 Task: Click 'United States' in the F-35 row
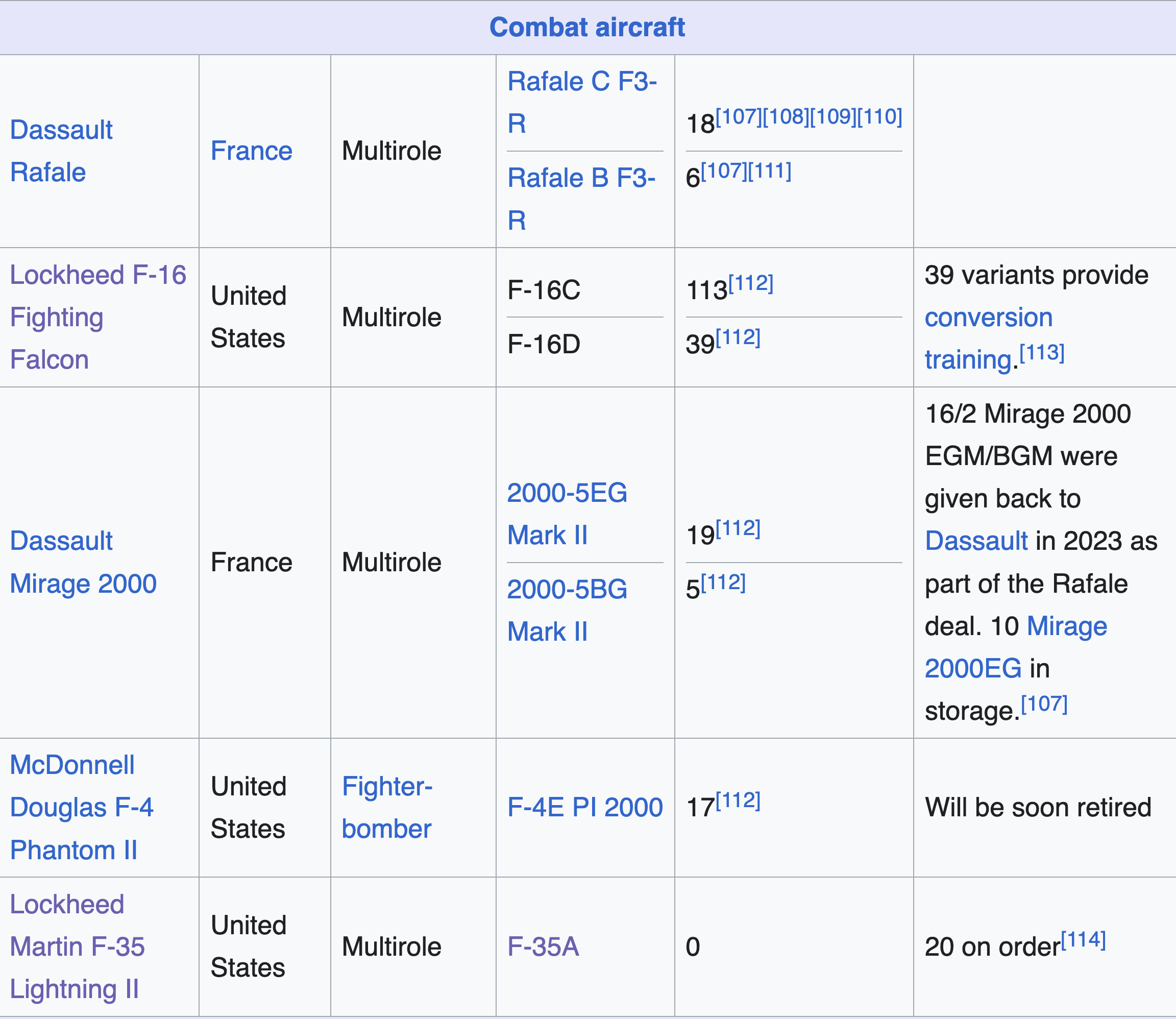coord(249,947)
